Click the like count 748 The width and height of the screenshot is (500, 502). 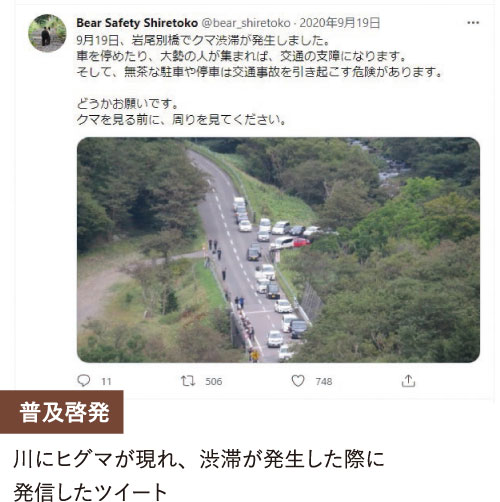coord(324,381)
